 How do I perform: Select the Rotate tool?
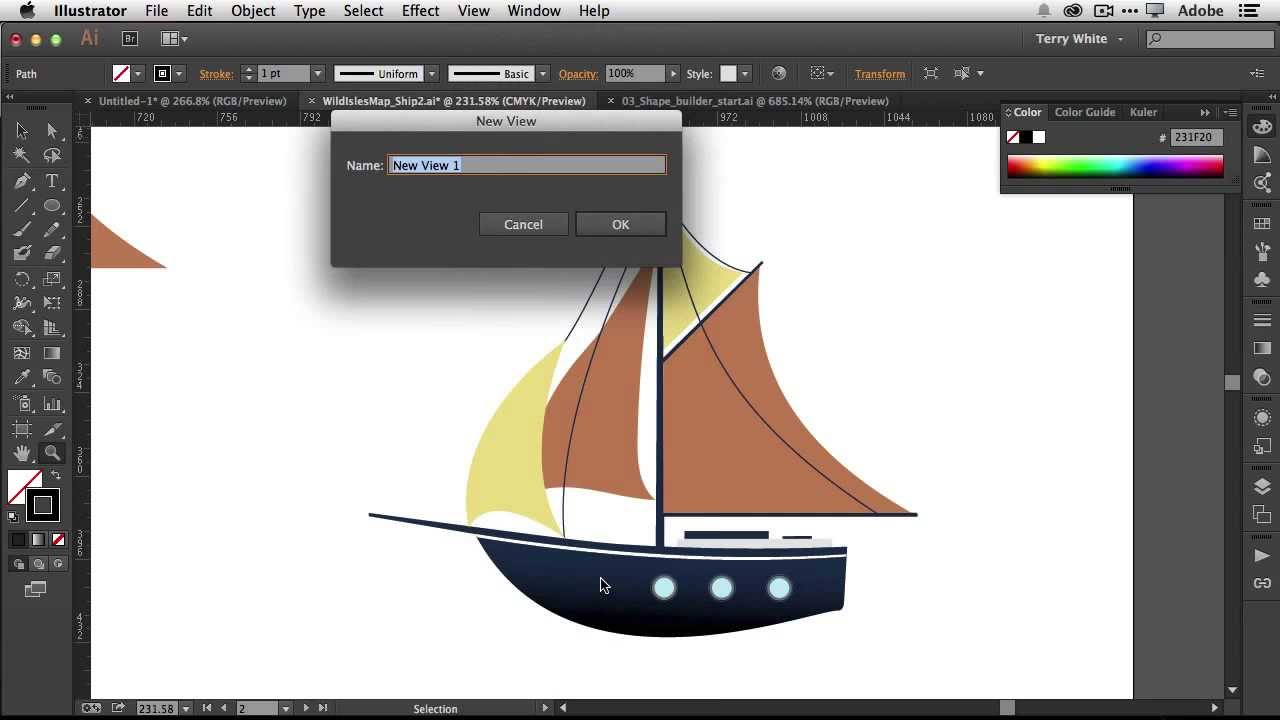tap(22, 279)
